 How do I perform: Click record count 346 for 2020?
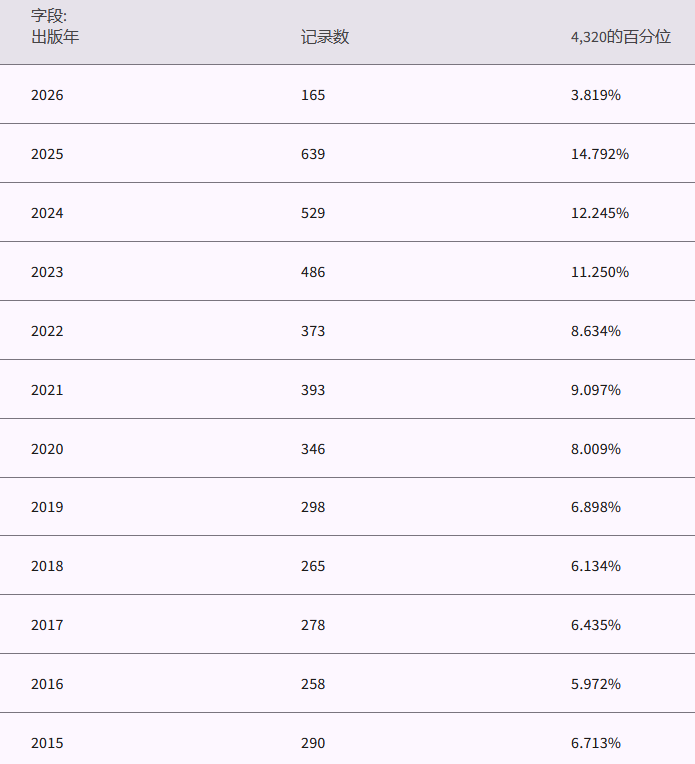click(x=313, y=449)
